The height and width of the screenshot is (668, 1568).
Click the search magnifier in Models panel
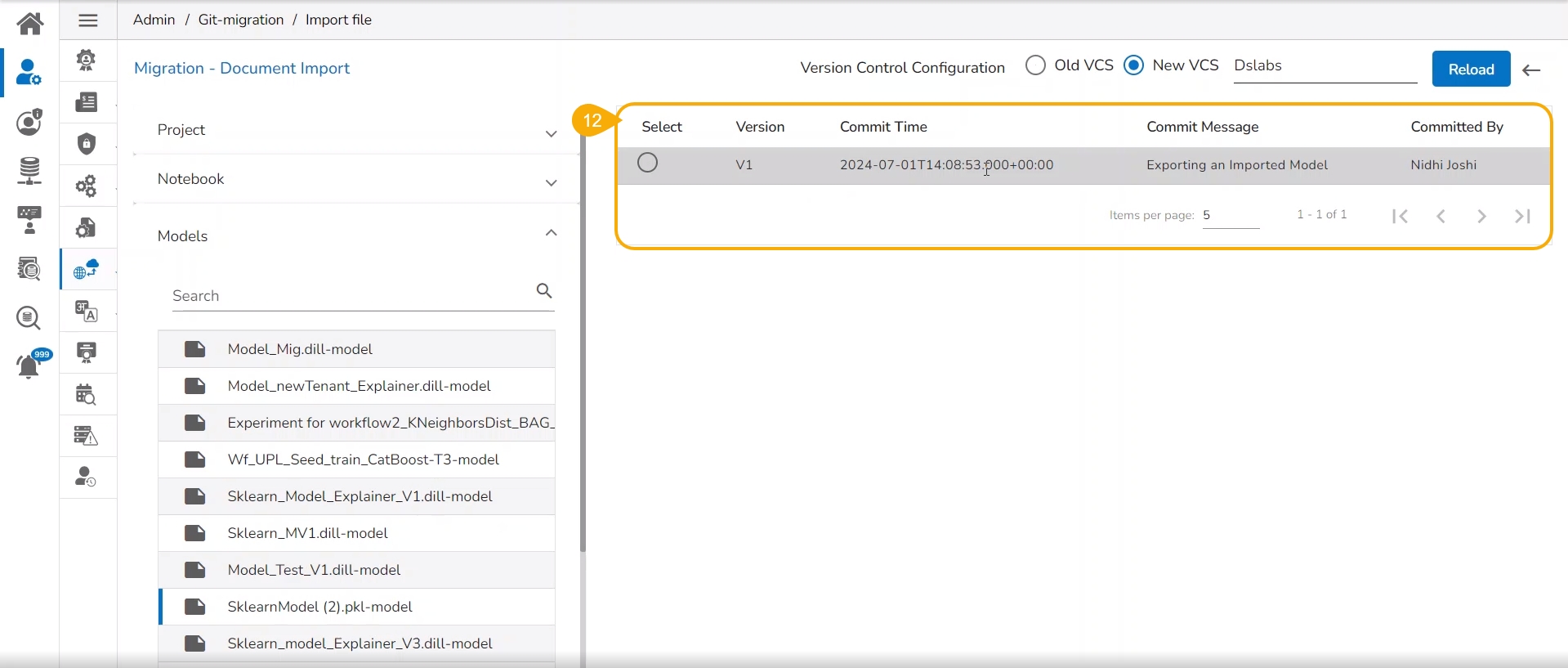[544, 291]
